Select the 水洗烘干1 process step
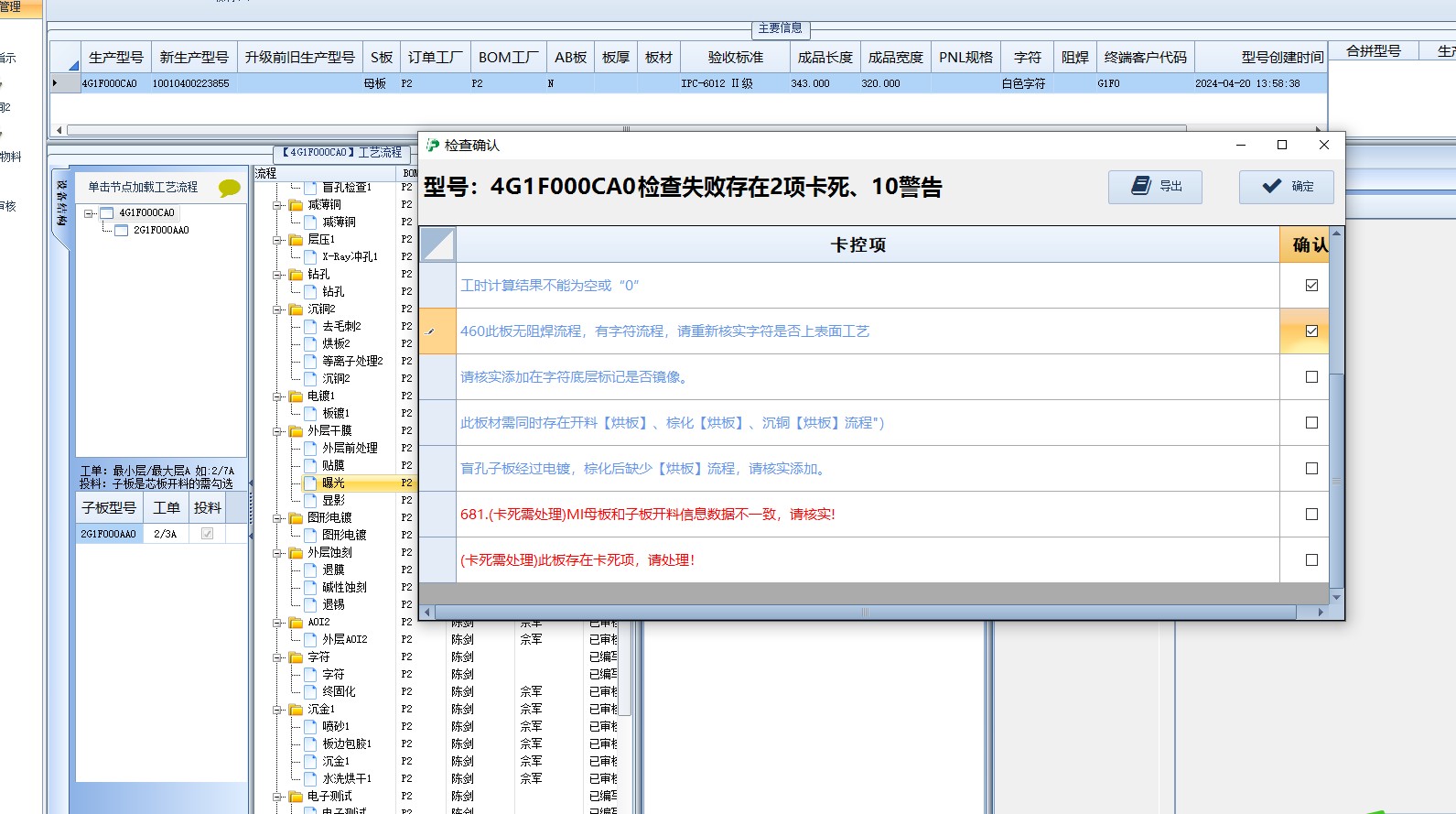The image size is (1456, 814). click(x=347, y=779)
